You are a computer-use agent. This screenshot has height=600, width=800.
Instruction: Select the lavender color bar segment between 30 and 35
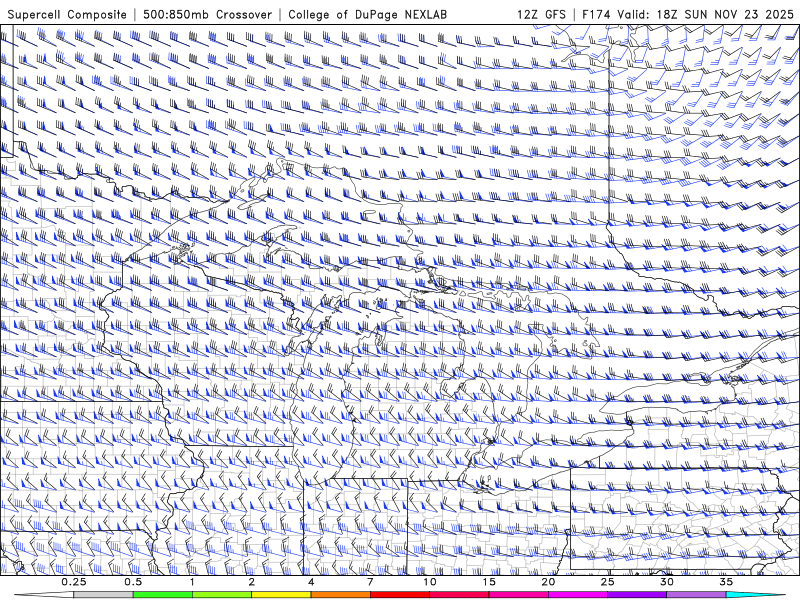coord(696,595)
